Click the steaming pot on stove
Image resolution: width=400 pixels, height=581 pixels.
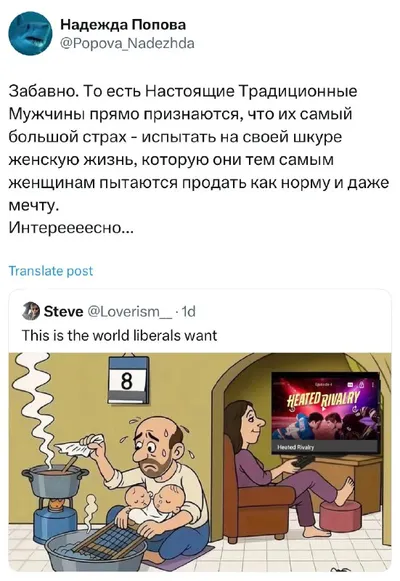point(55,480)
